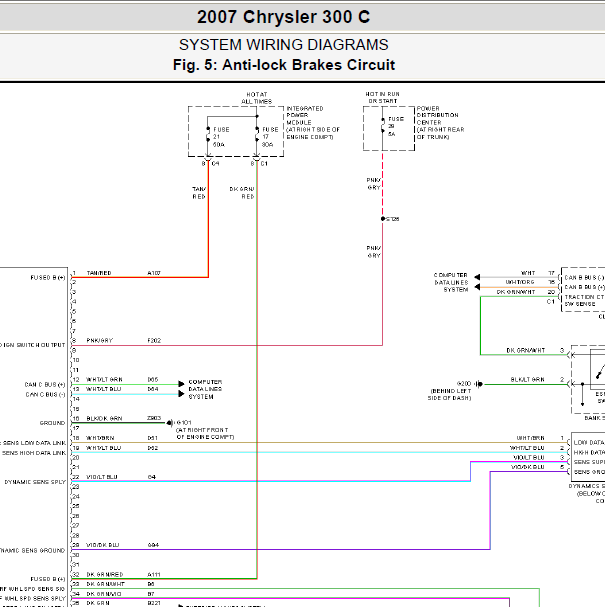Click the 'SYSTEM WIRING DIAGRAMS' heading
This screenshot has width=605, height=607.
tap(283, 45)
